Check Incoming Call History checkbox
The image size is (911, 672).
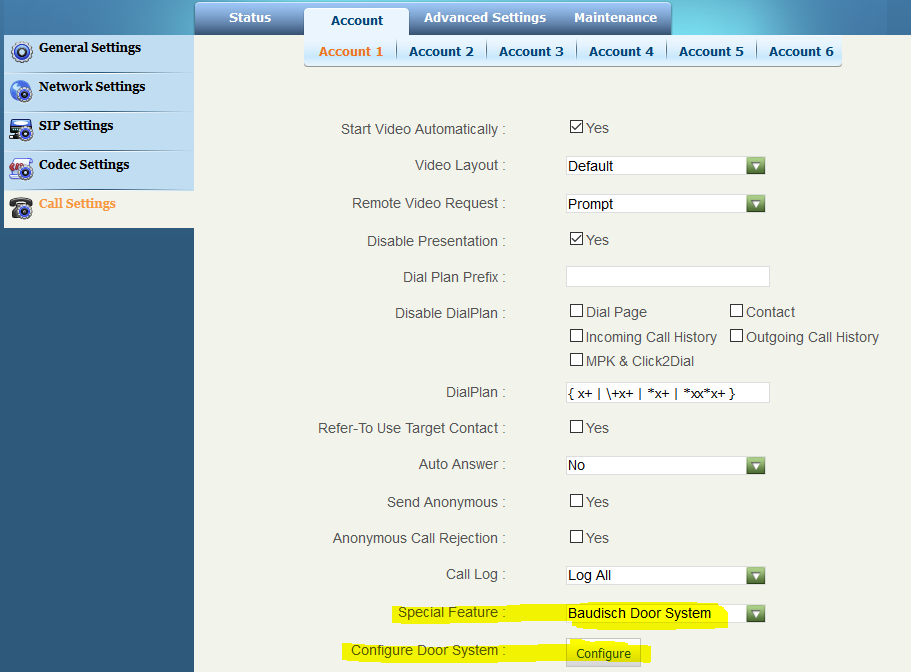coord(576,336)
